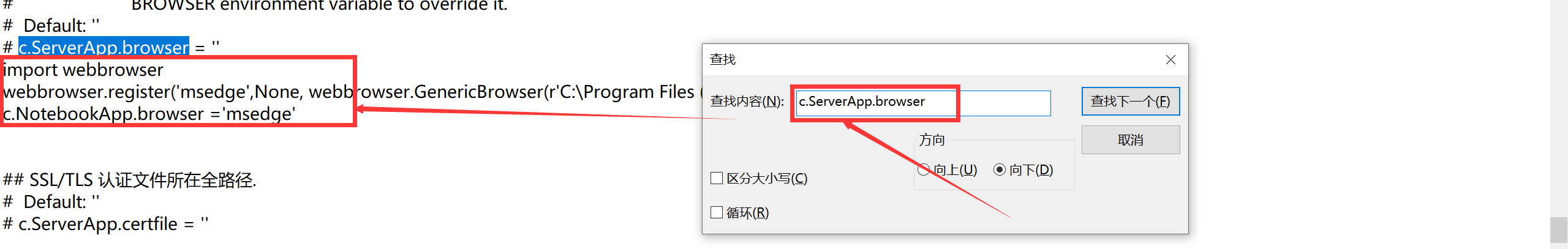Click the 方向 group label
Viewport: 1568px width, 249px height.
tap(932, 139)
